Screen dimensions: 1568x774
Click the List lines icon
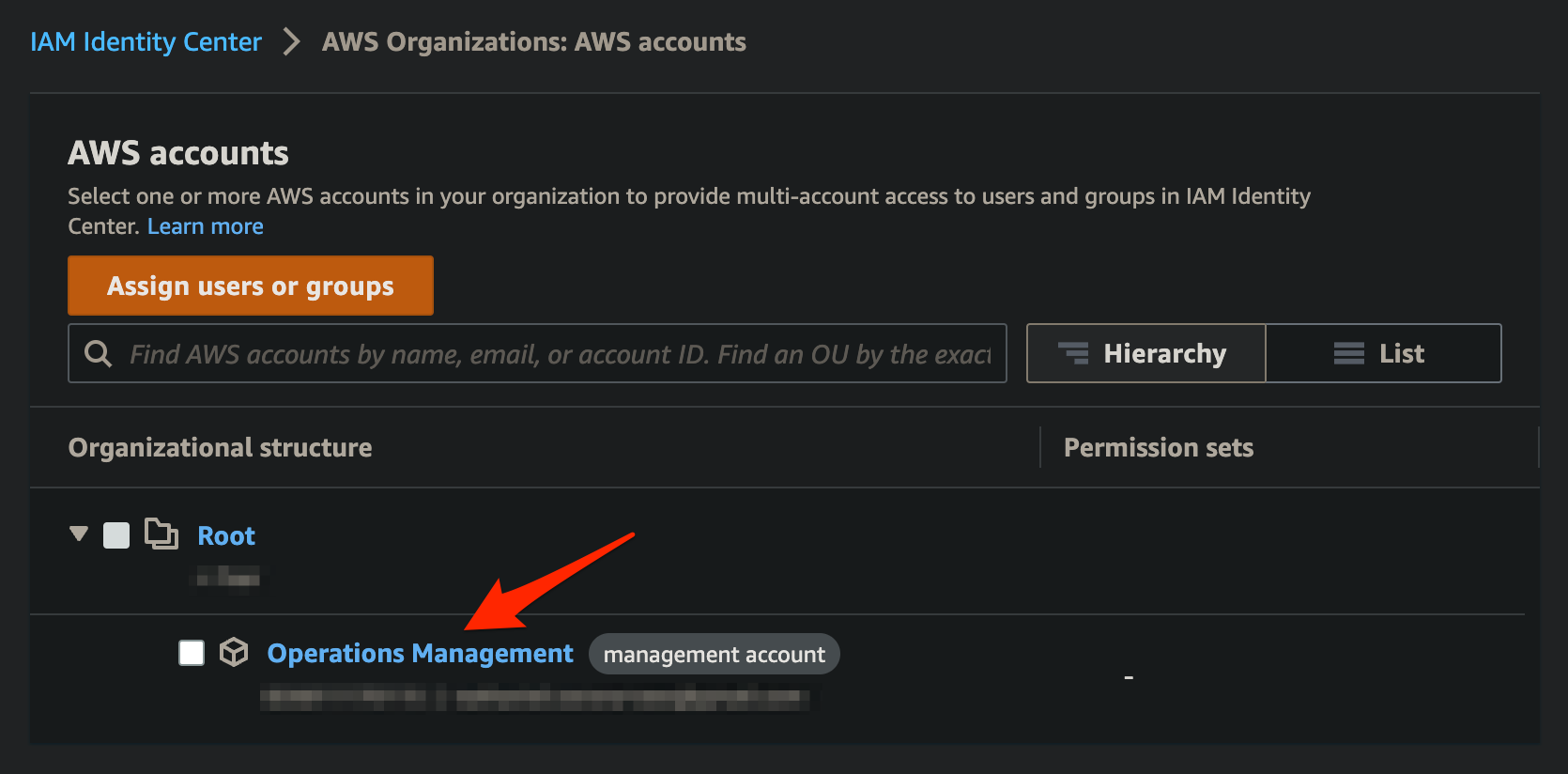1348,353
